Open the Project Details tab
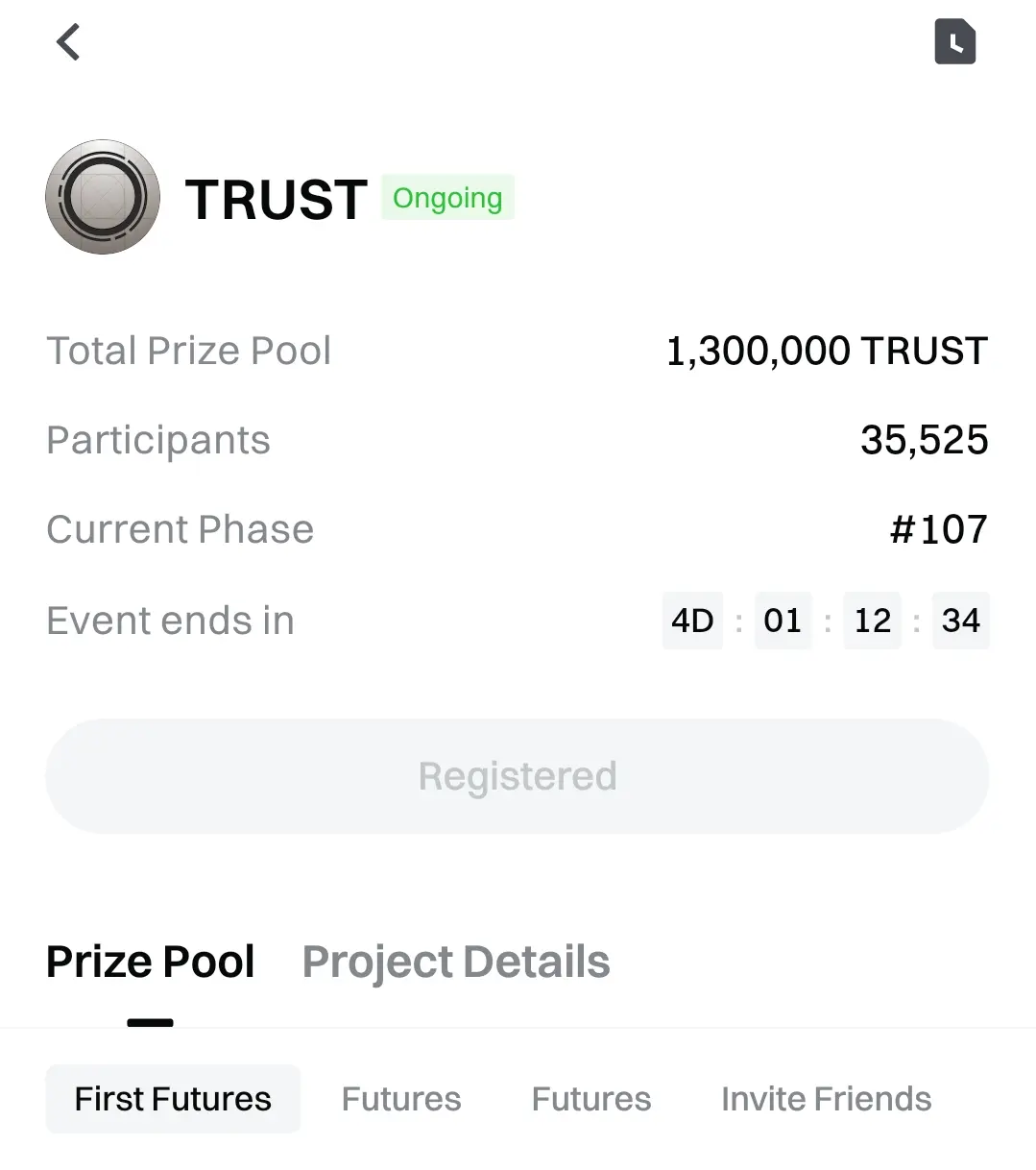The width and height of the screenshot is (1036, 1170). 456,962
